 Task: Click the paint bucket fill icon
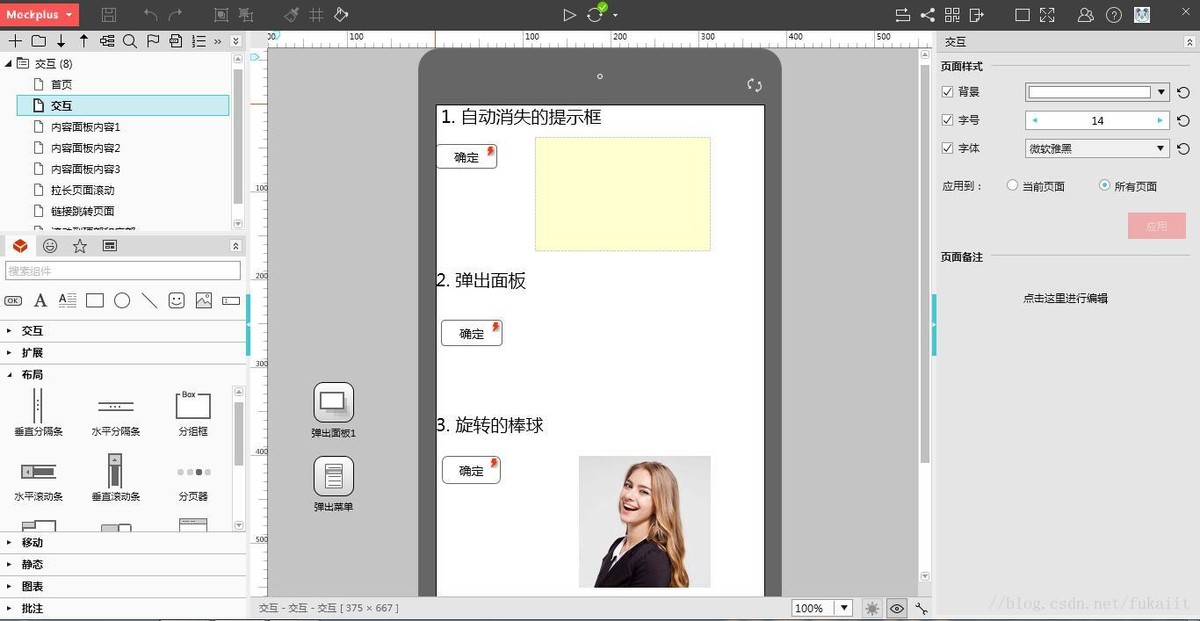341,15
